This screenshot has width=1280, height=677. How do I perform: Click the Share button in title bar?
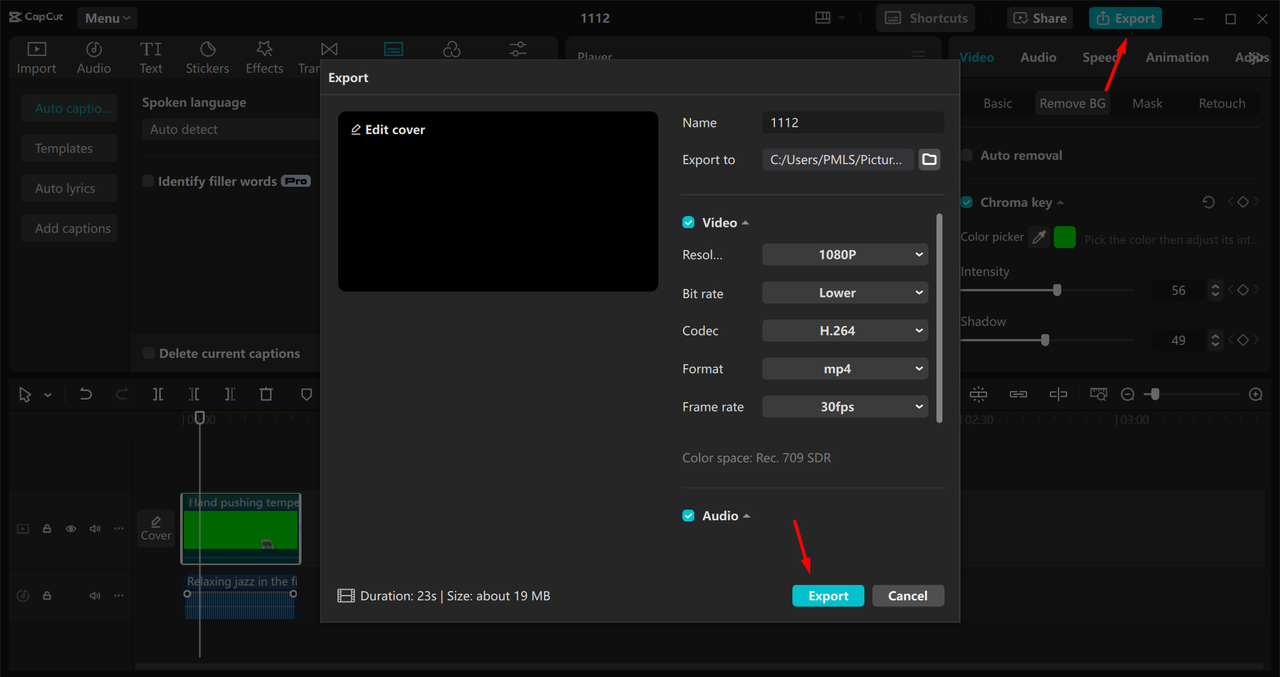pos(1039,18)
